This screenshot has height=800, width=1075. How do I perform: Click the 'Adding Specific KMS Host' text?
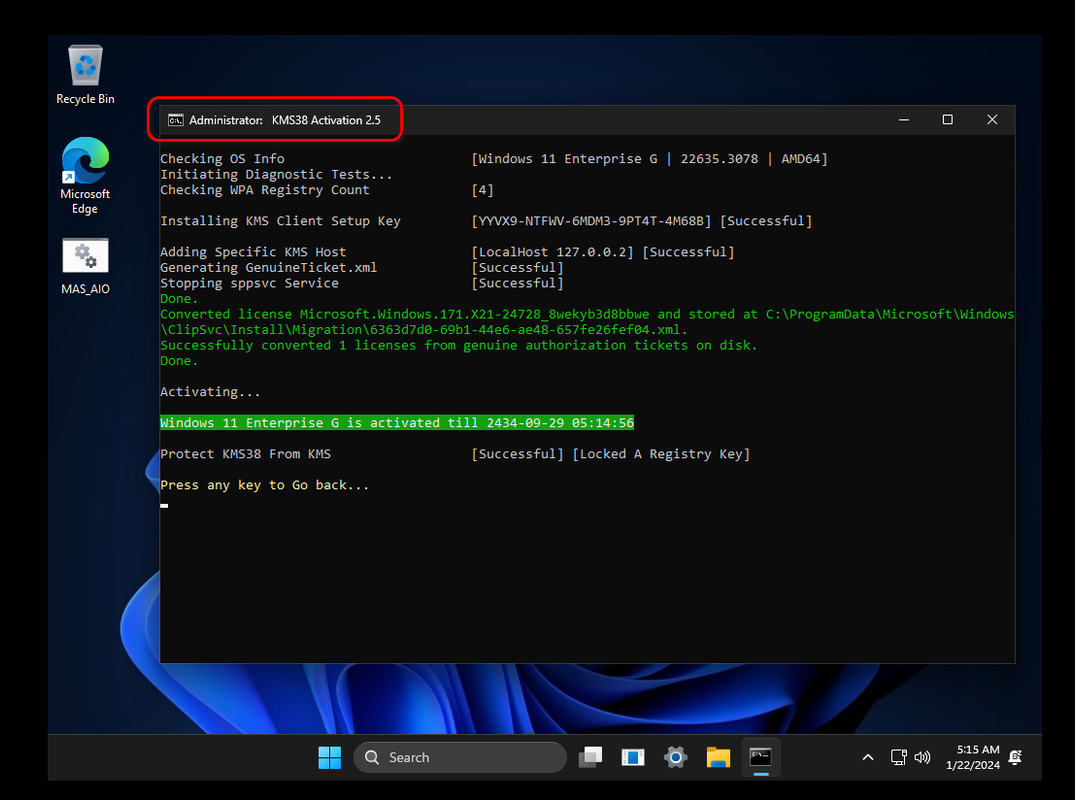[x=253, y=252]
